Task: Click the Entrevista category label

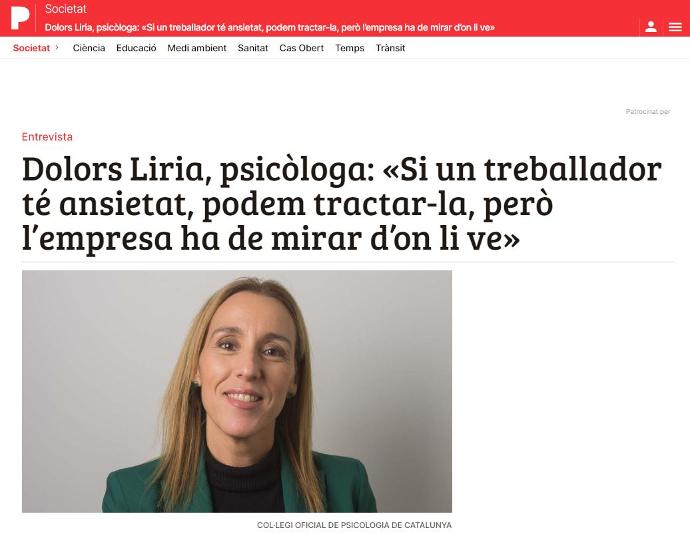Action: tap(47, 137)
